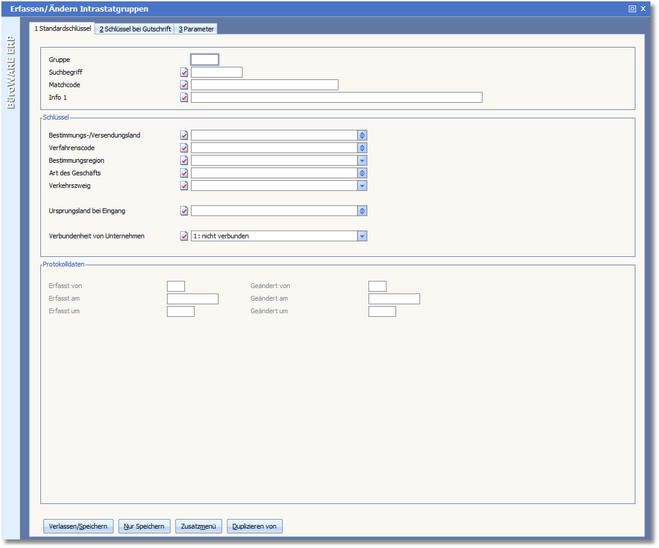Screen dimensions: 659x548
Task: Click the maximize icon in the title bar
Action: tap(632, 8)
